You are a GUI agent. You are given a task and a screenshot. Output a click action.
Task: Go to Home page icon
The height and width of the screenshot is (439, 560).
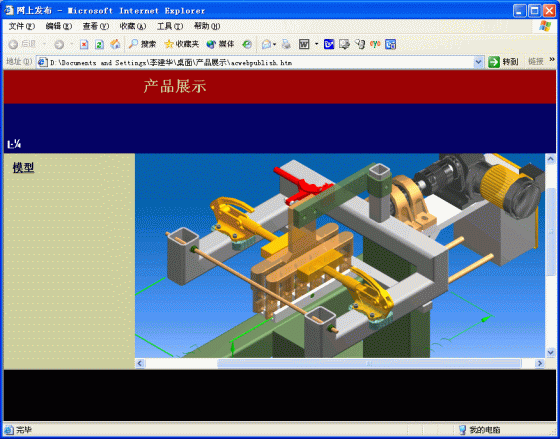pyautogui.click(x=115, y=44)
